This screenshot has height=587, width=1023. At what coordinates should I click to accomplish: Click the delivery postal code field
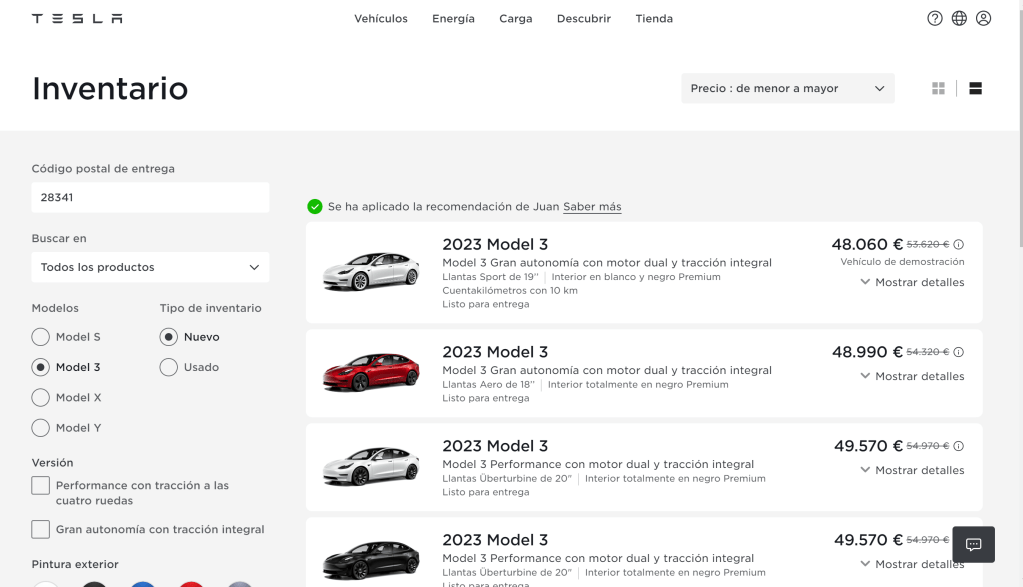coord(150,197)
